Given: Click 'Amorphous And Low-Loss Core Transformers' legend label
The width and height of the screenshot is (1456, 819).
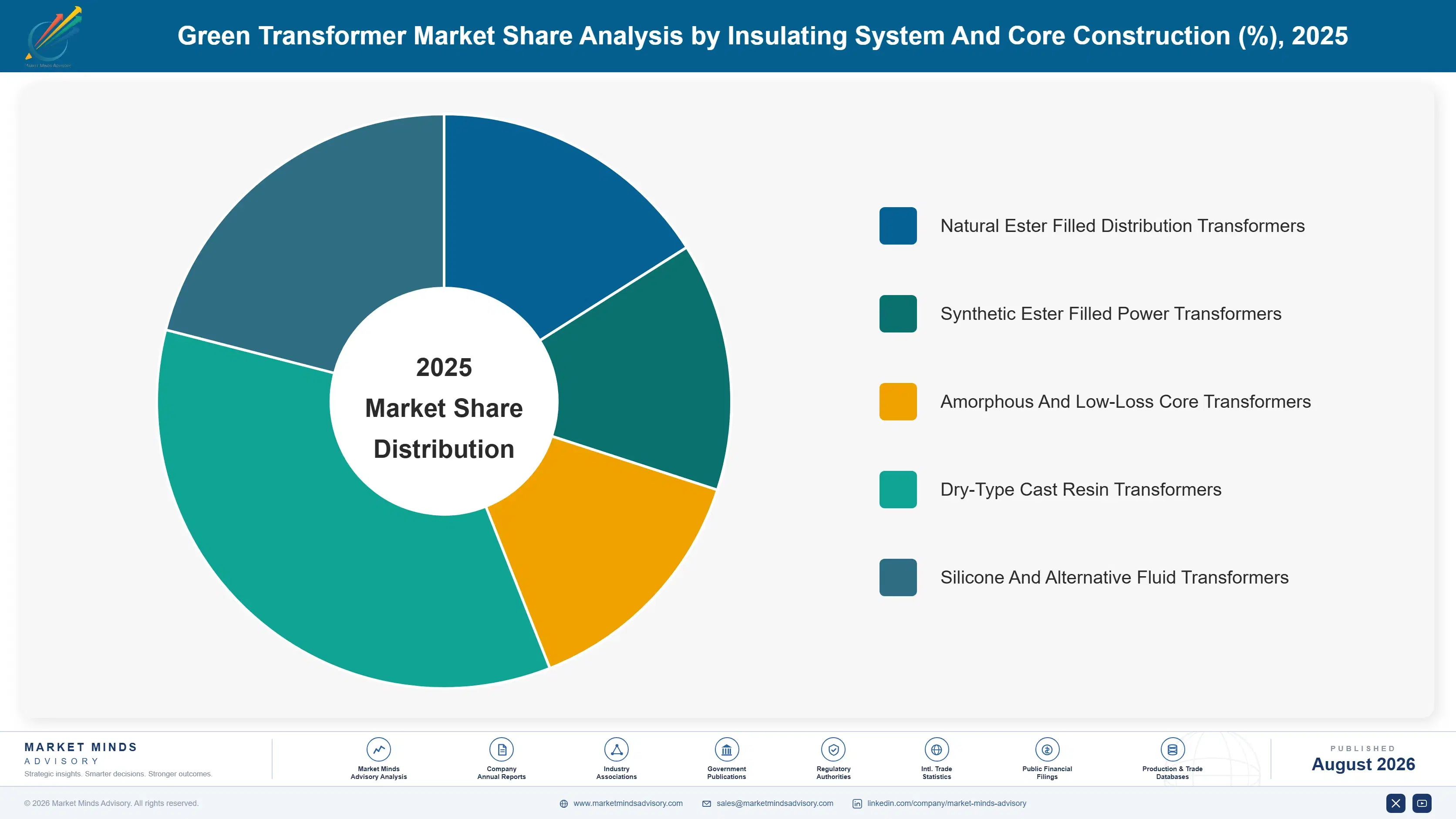Looking at the screenshot, I should pyautogui.click(x=1126, y=402).
